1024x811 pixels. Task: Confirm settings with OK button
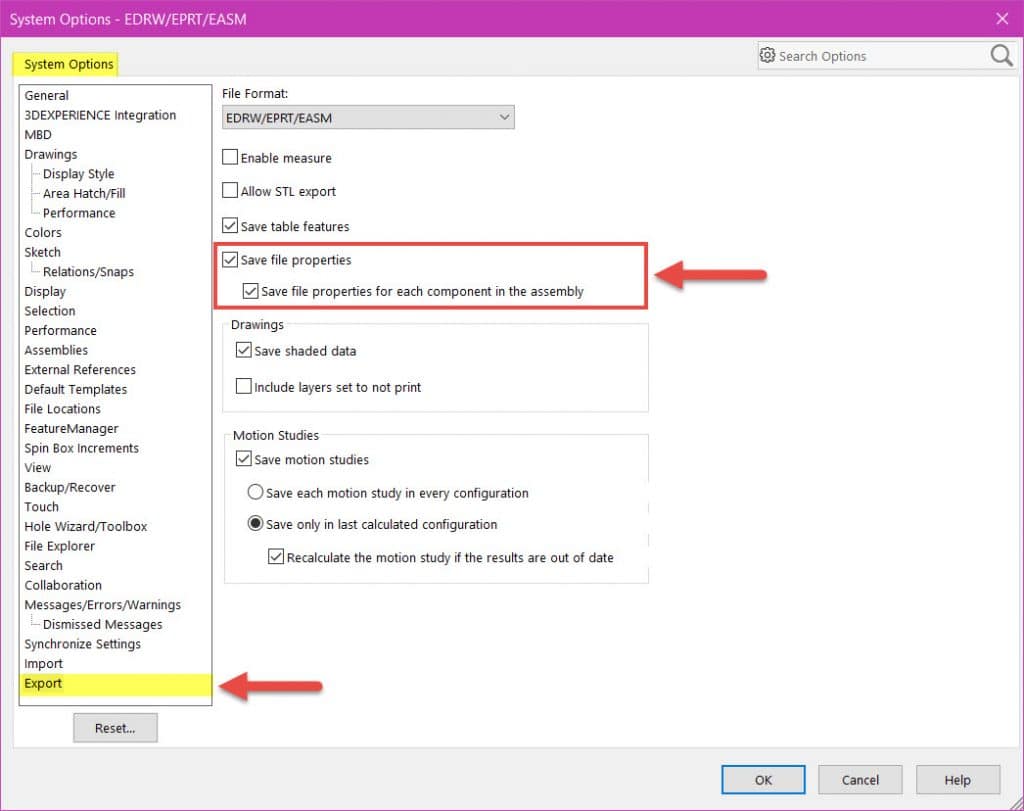(x=763, y=780)
